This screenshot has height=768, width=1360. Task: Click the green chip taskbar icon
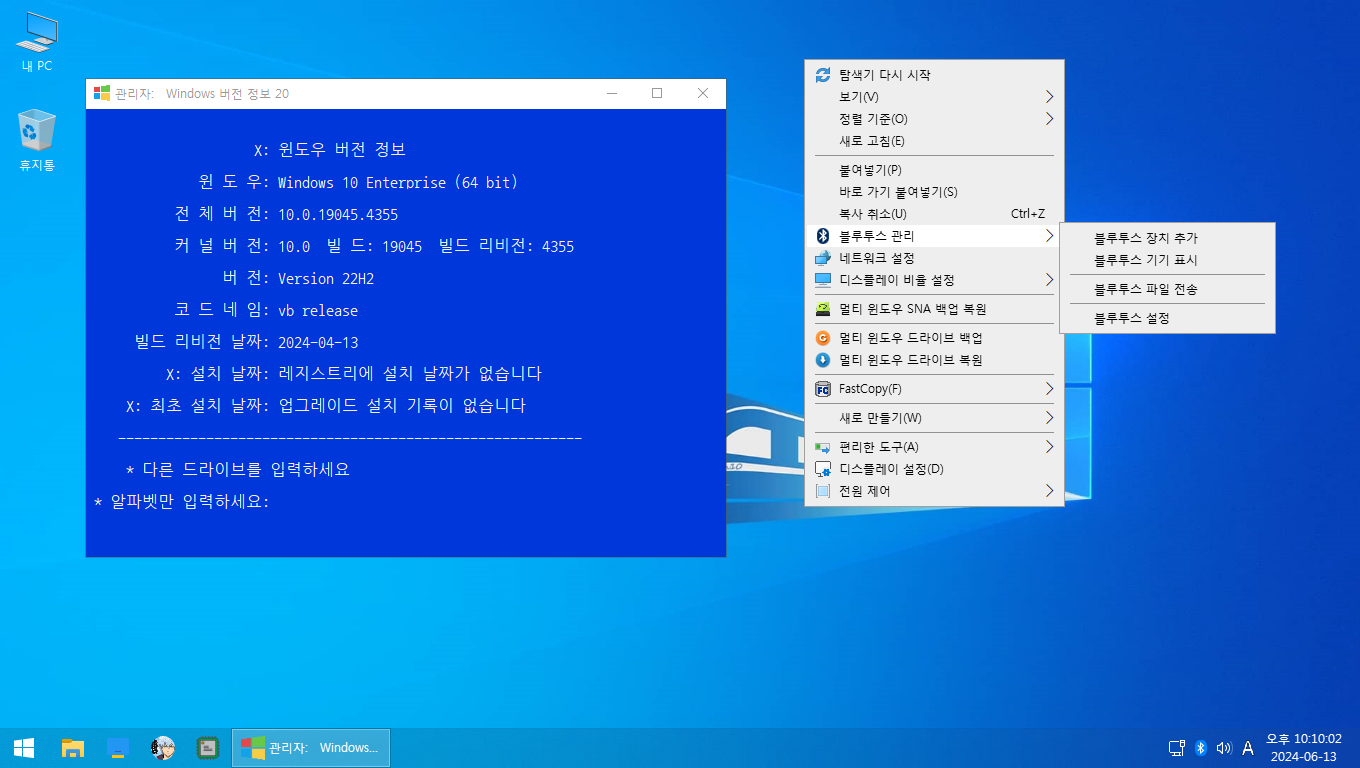click(x=208, y=748)
